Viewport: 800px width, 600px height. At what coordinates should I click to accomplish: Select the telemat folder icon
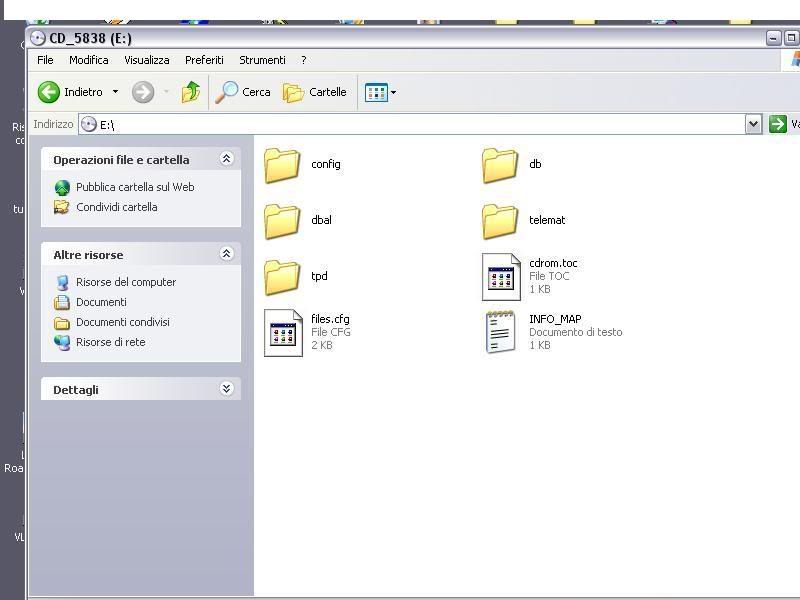point(500,221)
